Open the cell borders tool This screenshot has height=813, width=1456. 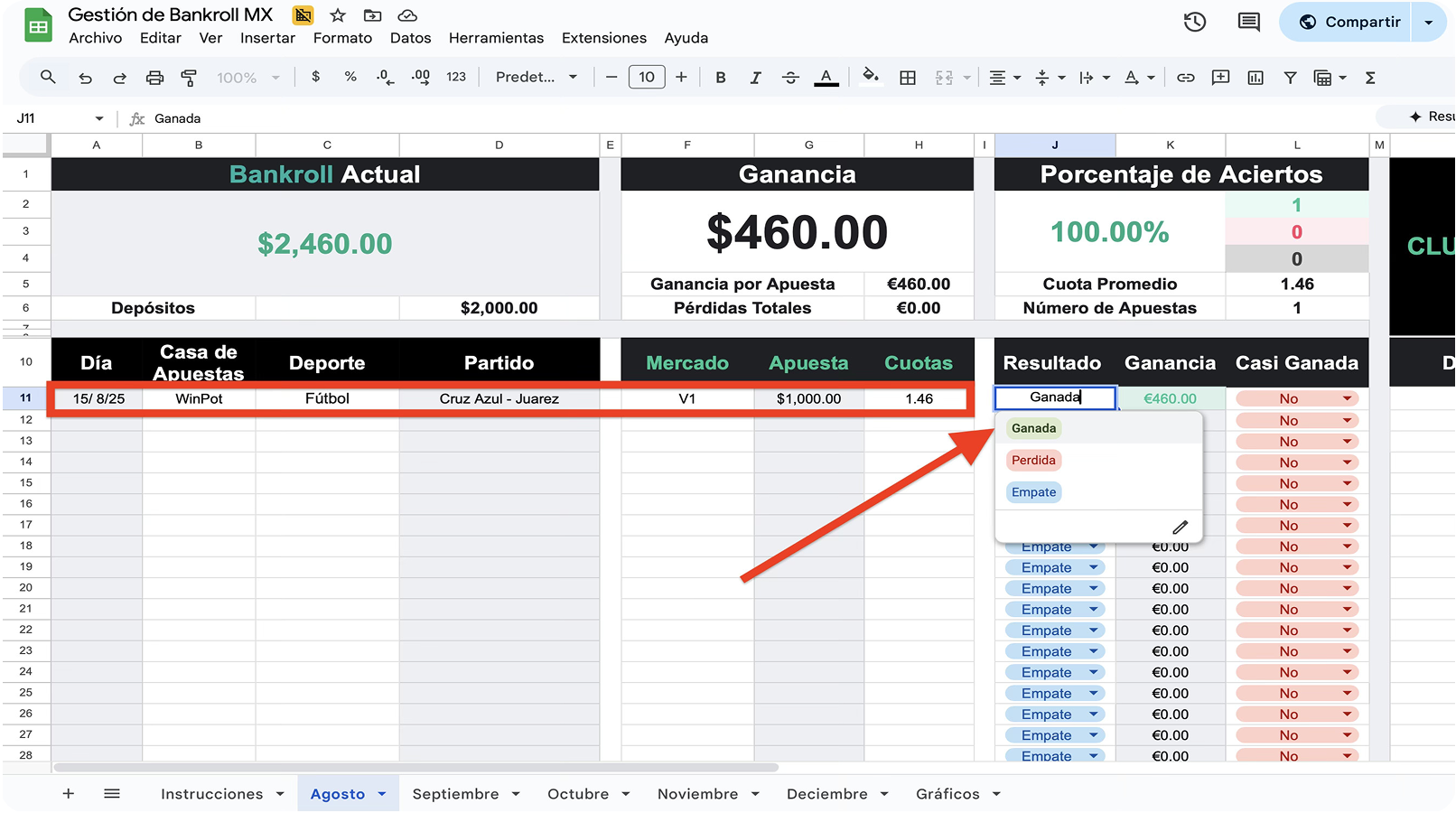pos(908,78)
